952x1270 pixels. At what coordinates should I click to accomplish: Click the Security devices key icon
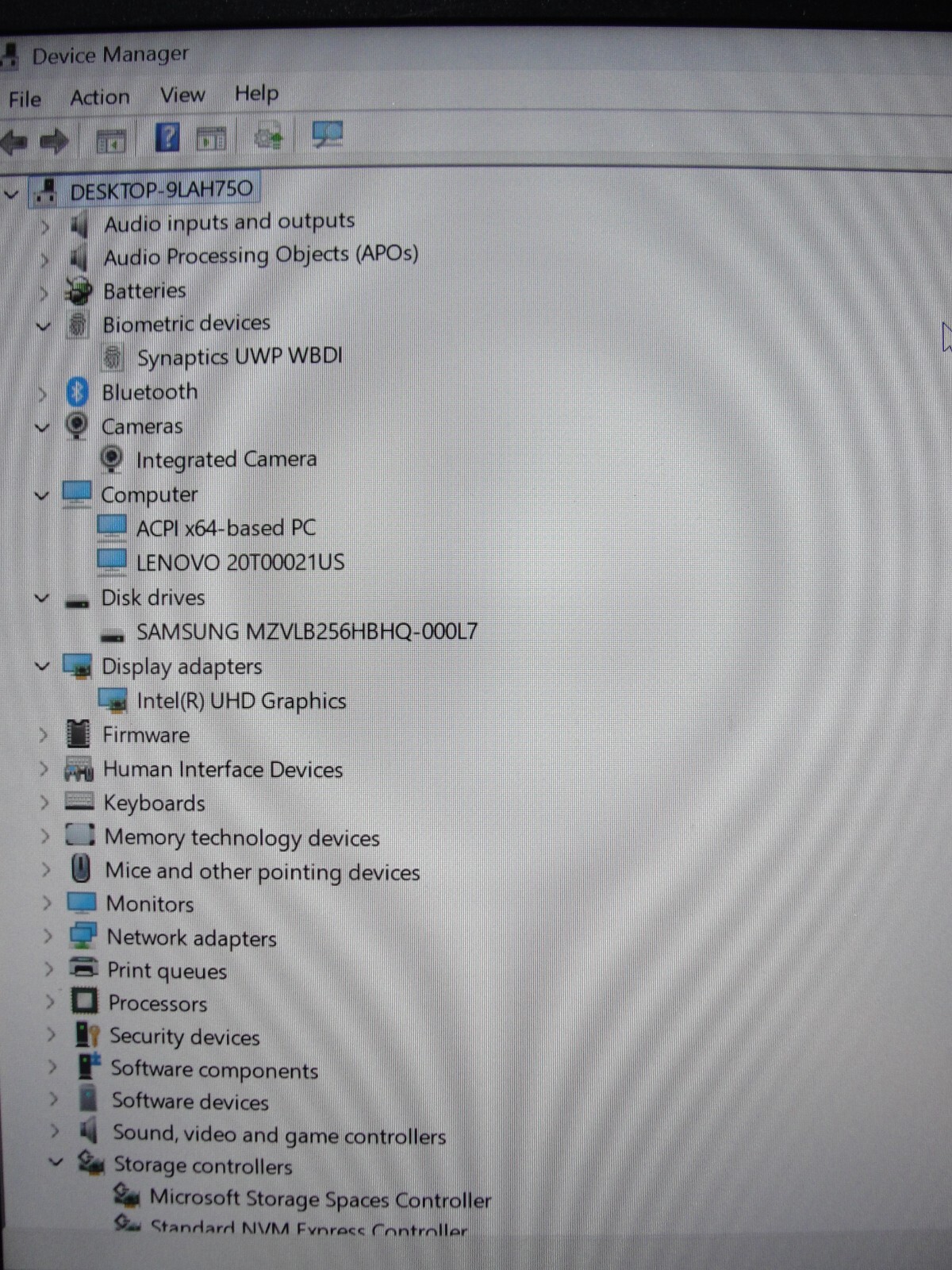[86, 1035]
